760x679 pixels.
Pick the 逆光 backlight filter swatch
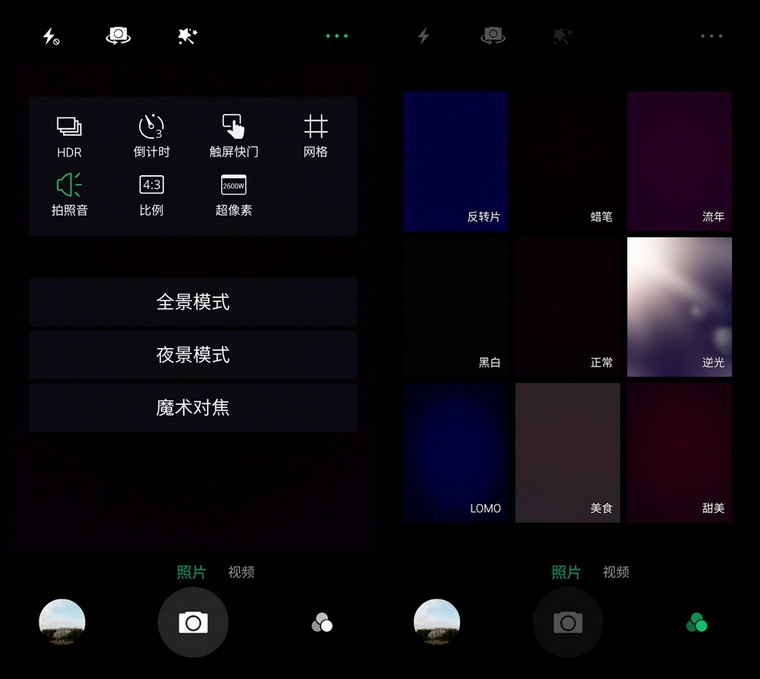(679, 306)
